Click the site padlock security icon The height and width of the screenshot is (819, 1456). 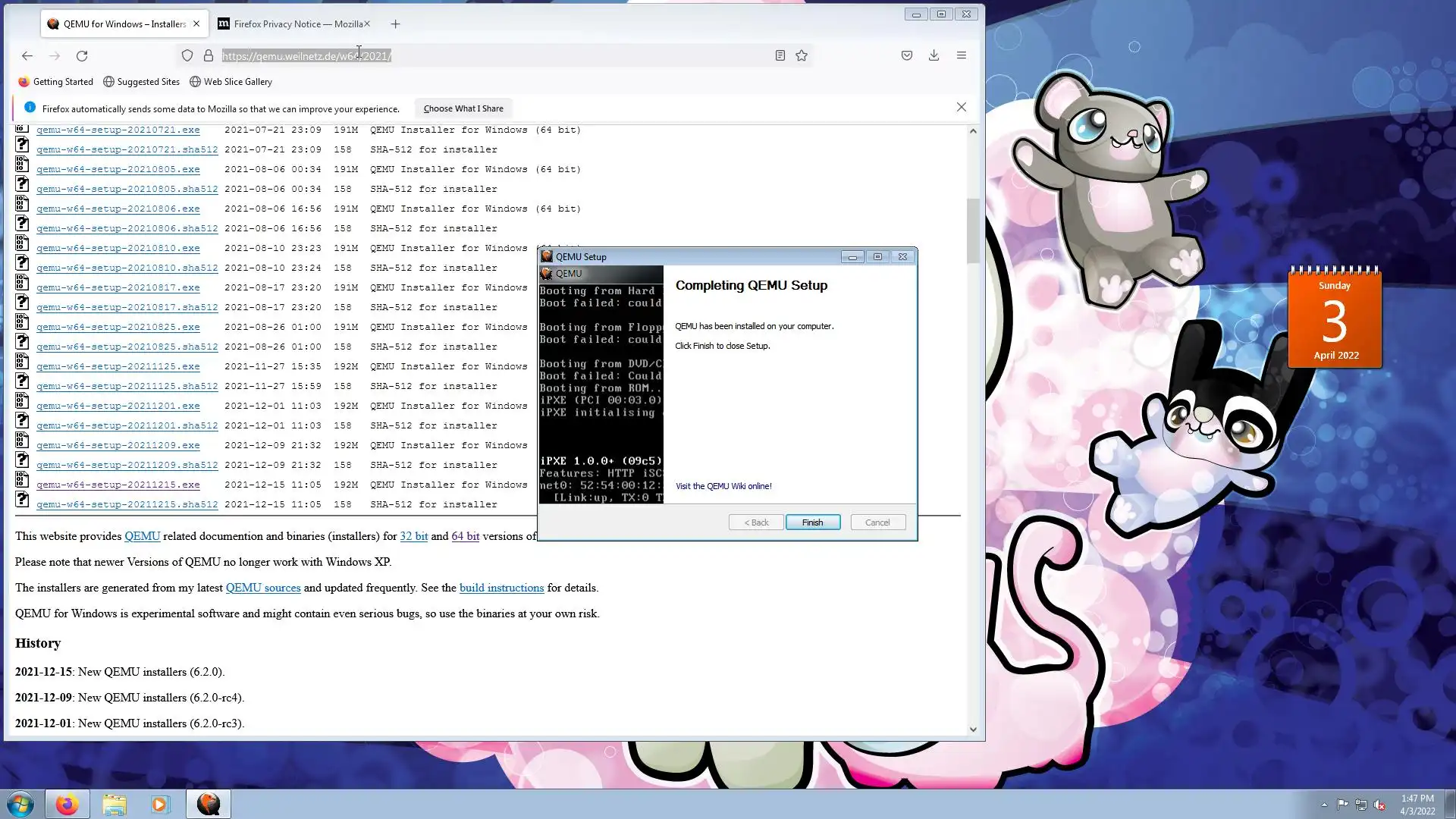click(209, 55)
